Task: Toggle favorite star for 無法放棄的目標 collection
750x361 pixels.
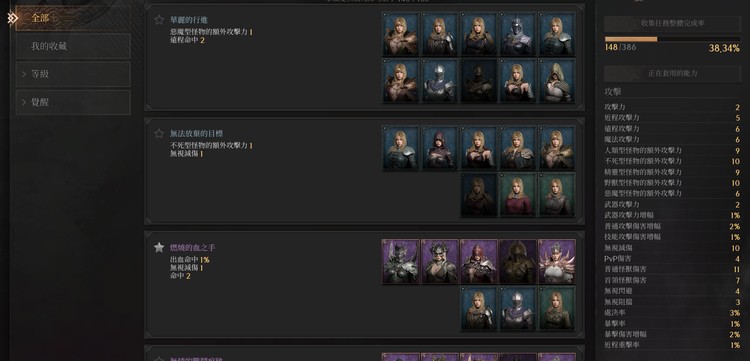Action: (159, 133)
